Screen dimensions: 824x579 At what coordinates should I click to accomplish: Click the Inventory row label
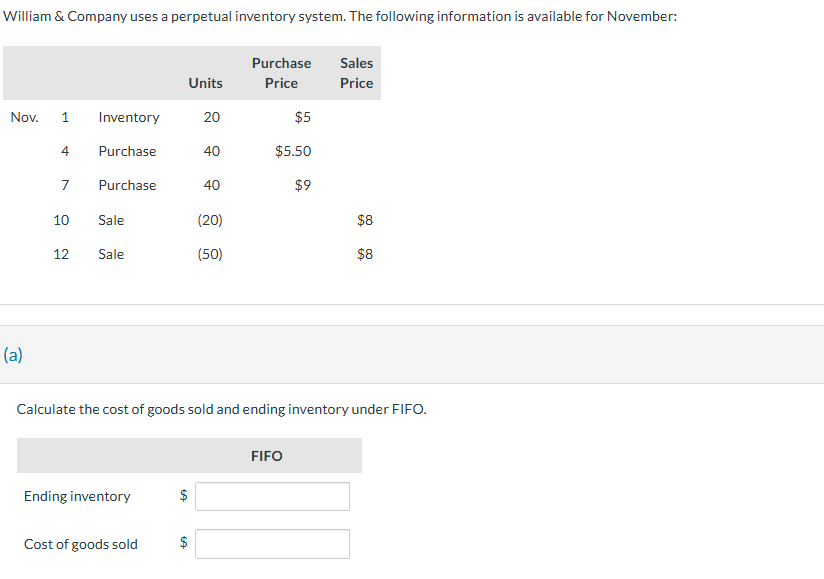pos(129,117)
